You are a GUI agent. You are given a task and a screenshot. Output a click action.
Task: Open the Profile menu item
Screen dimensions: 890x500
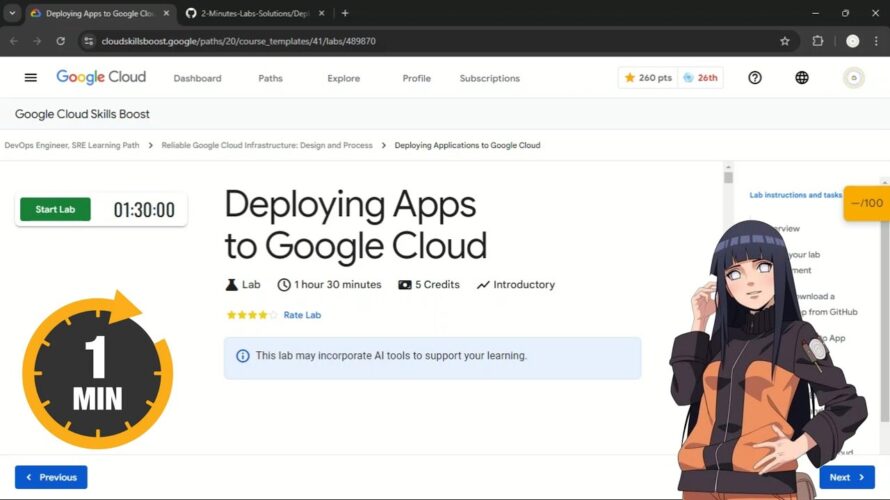417,78
